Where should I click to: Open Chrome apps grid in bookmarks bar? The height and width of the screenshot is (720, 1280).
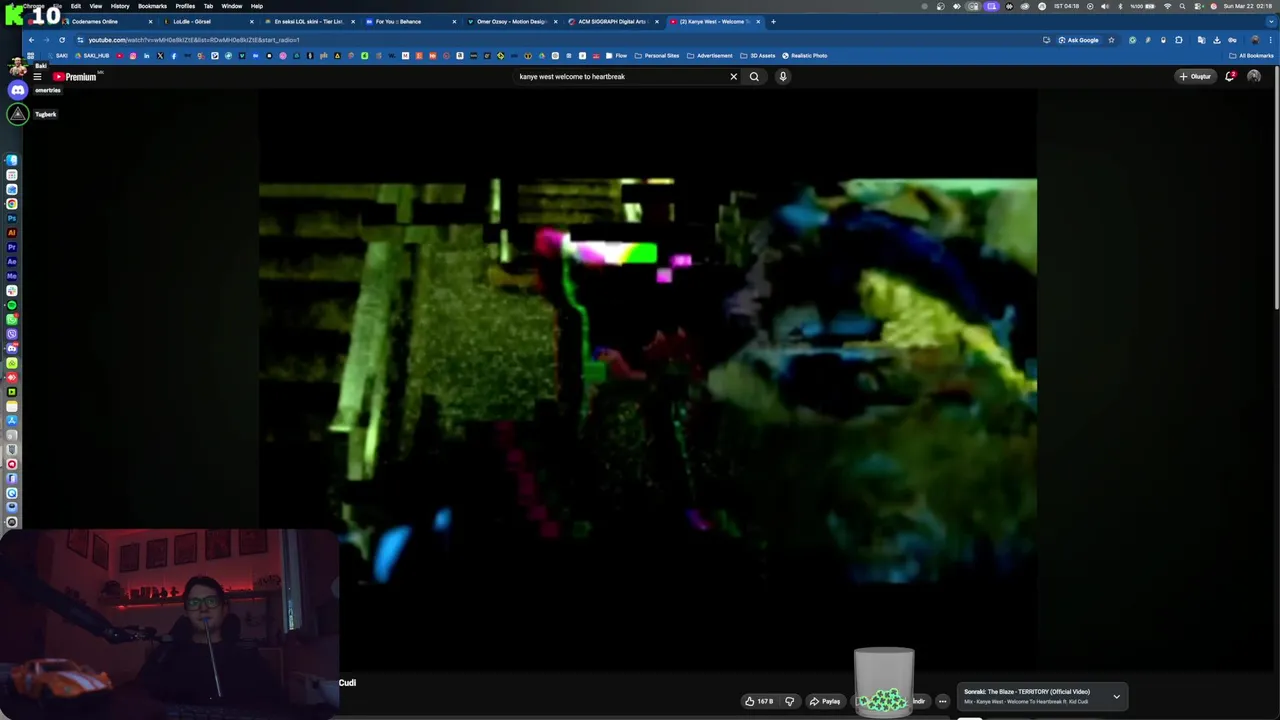coord(31,56)
